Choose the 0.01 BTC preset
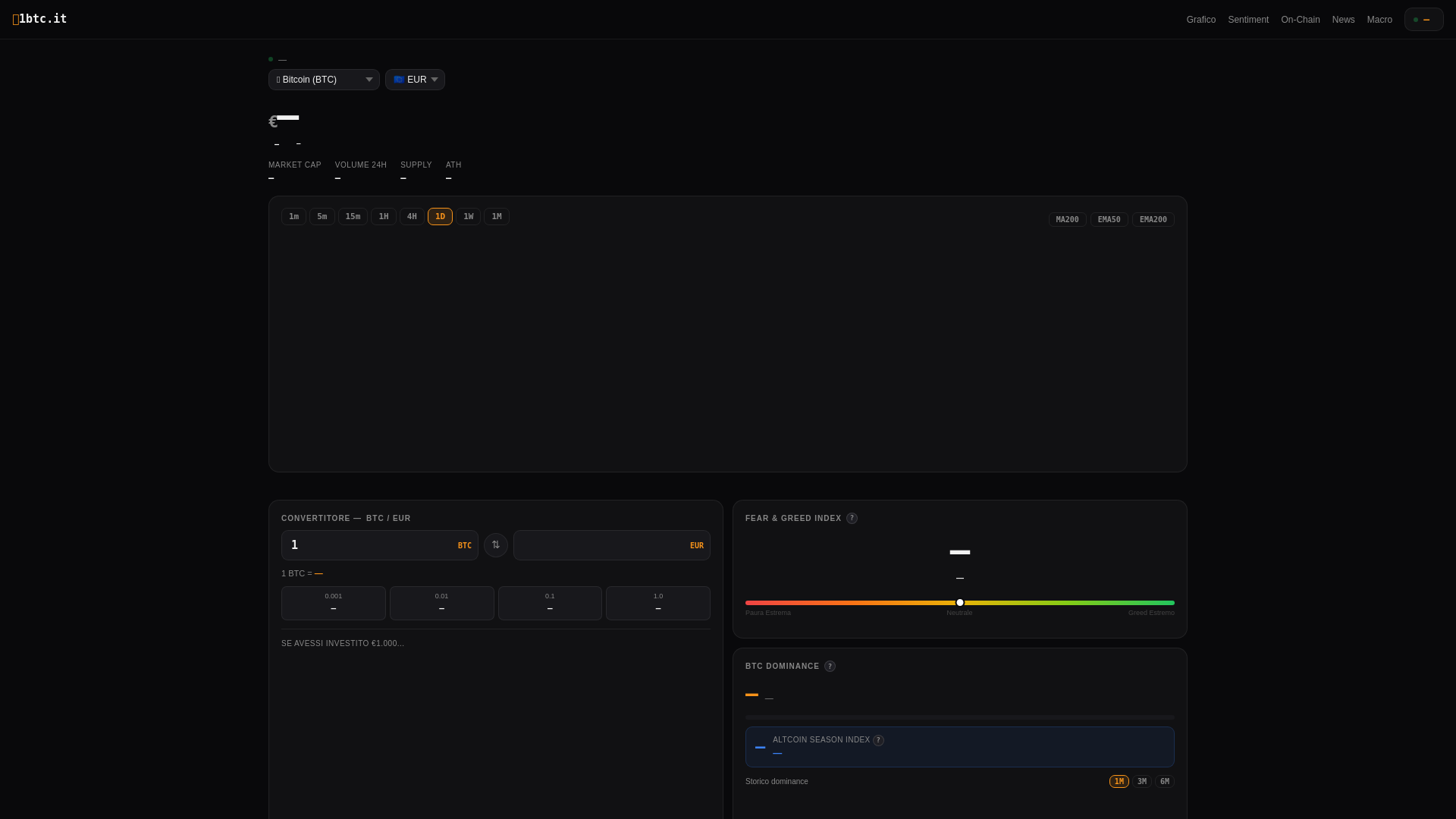 [441, 604]
